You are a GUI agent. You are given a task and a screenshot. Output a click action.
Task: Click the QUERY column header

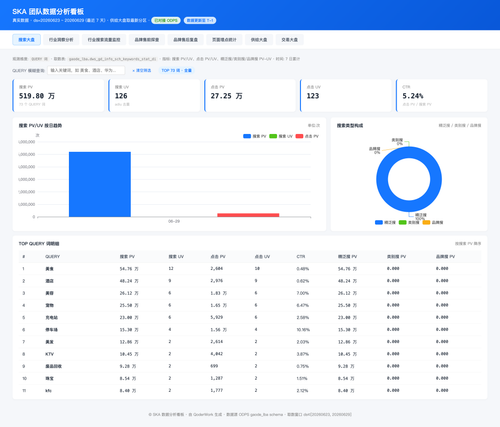click(53, 257)
